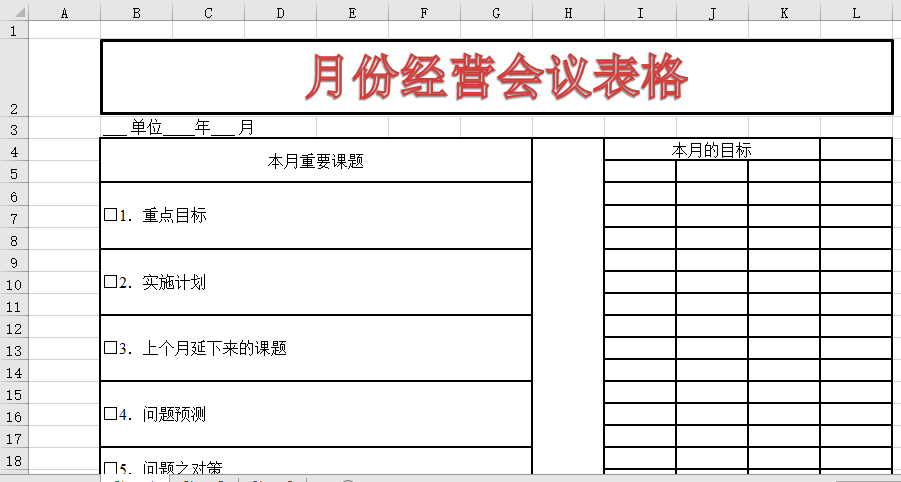Click the 实施计划 text label
This screenshot has width=901, height=482.
[175, 282]
